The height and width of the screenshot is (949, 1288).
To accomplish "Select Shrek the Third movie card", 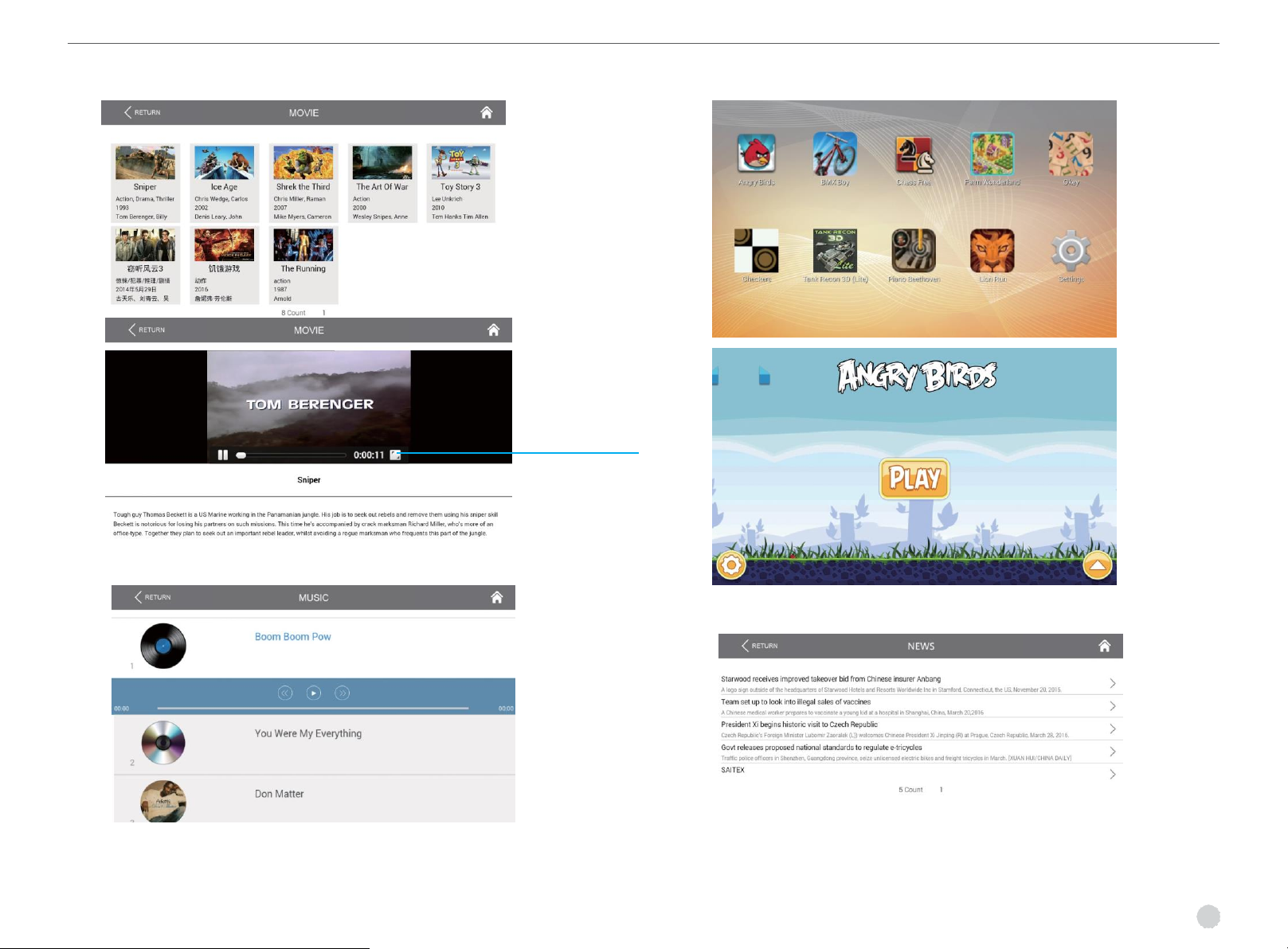I will point(303,183).
